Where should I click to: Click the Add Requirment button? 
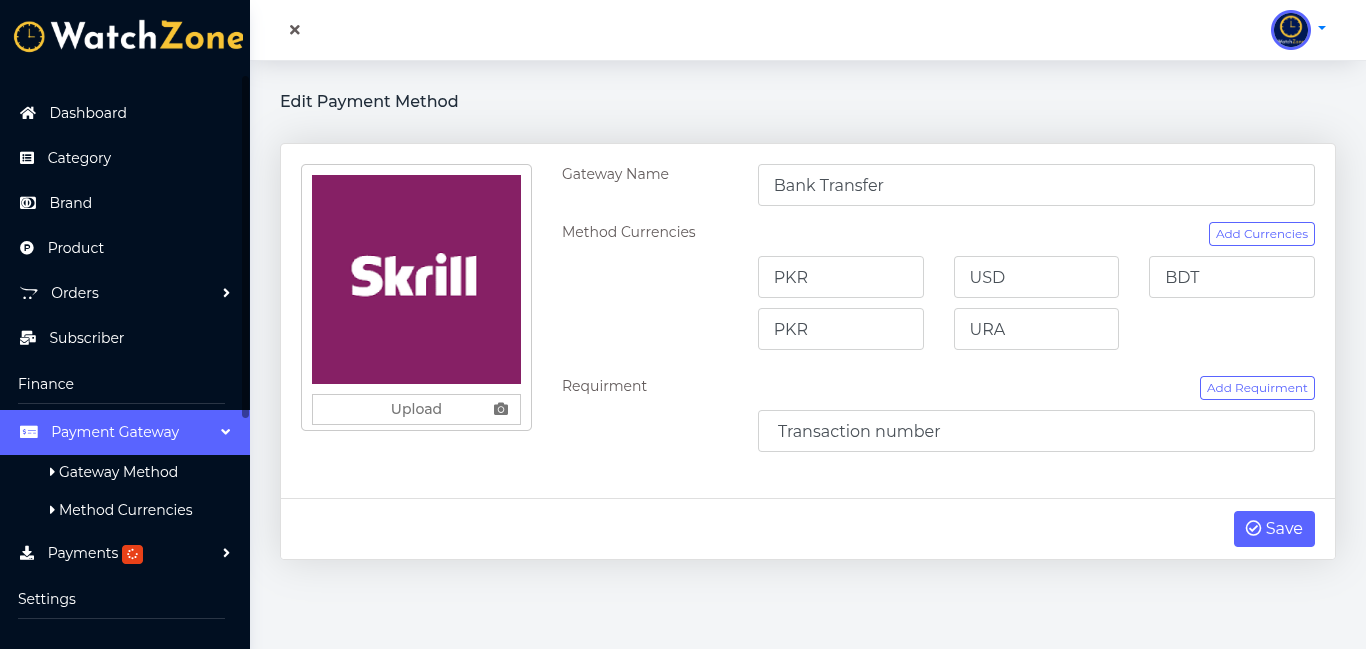tap(1257, 388)
